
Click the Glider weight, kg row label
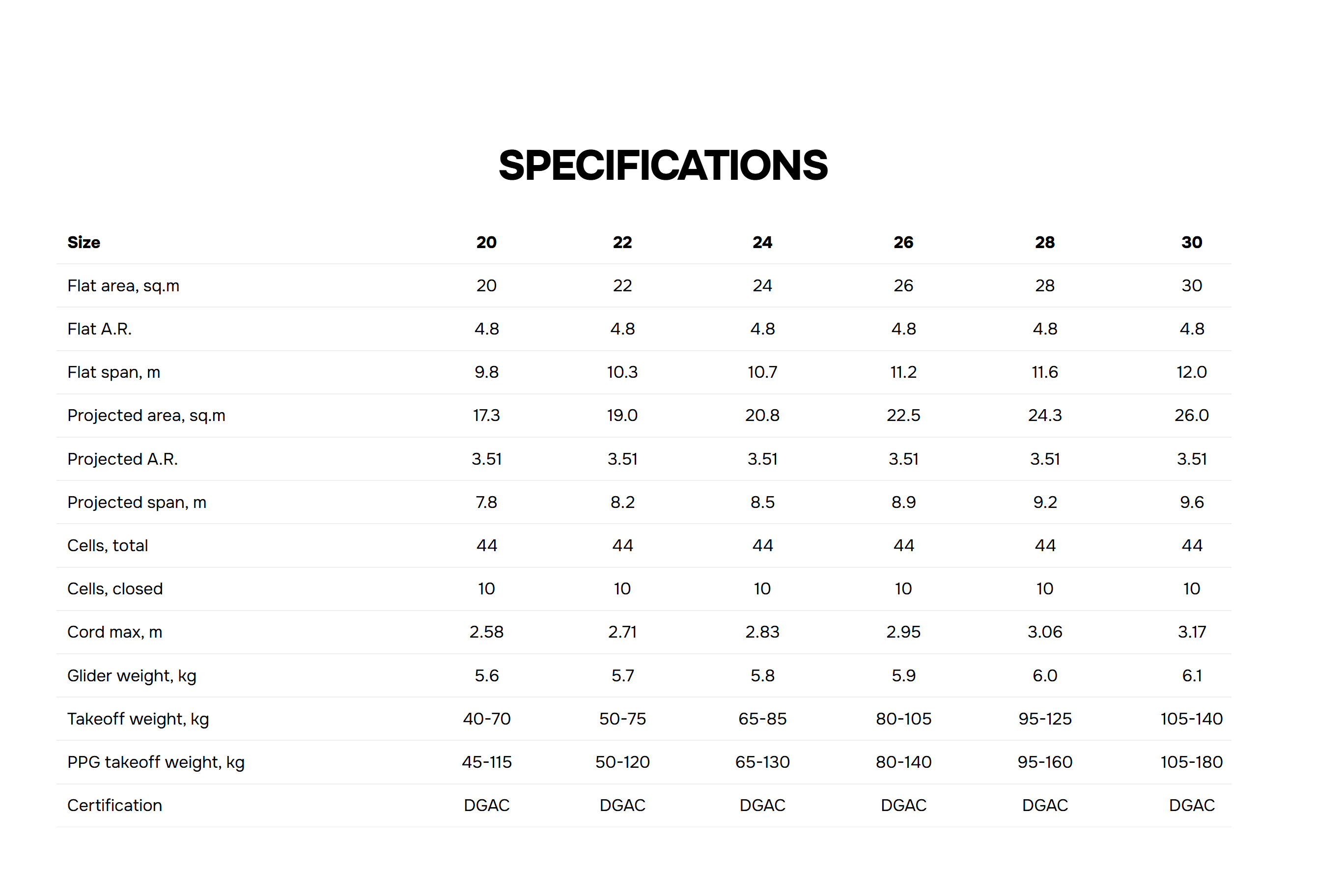pyautogui.click(x=132, y=675)
